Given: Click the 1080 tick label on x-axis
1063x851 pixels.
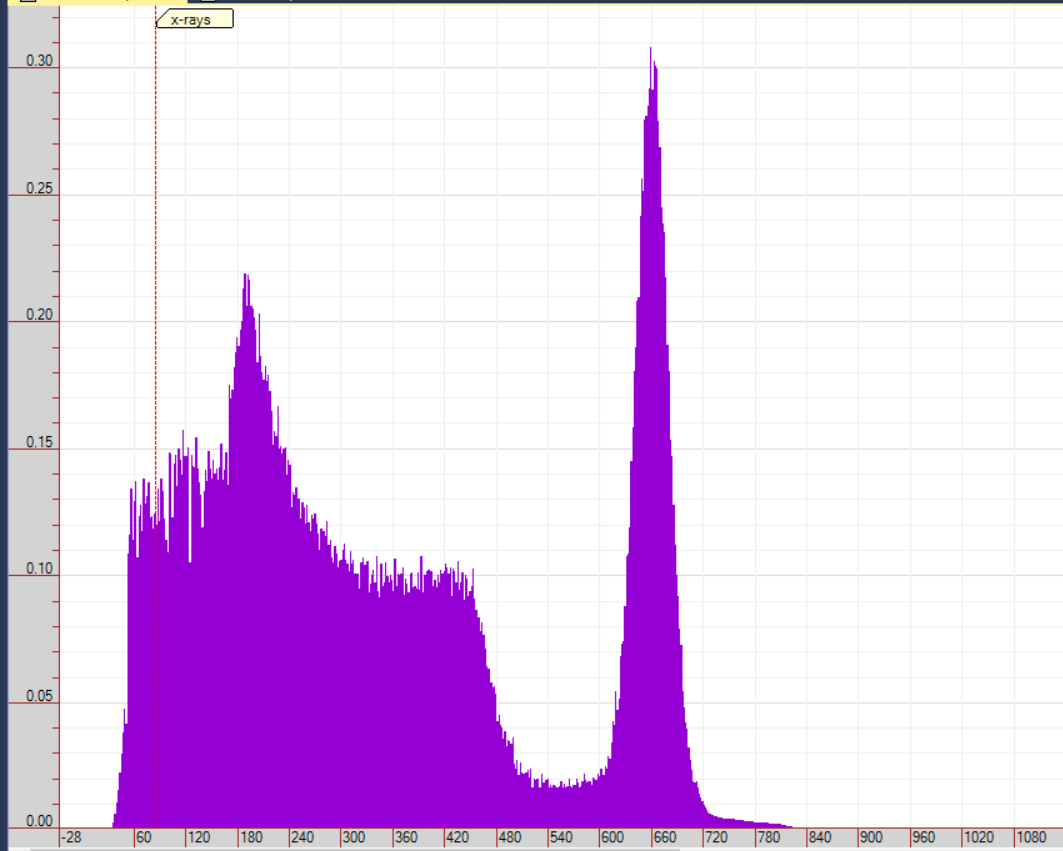Looking at the screenshot, I should pos(1030,837).
